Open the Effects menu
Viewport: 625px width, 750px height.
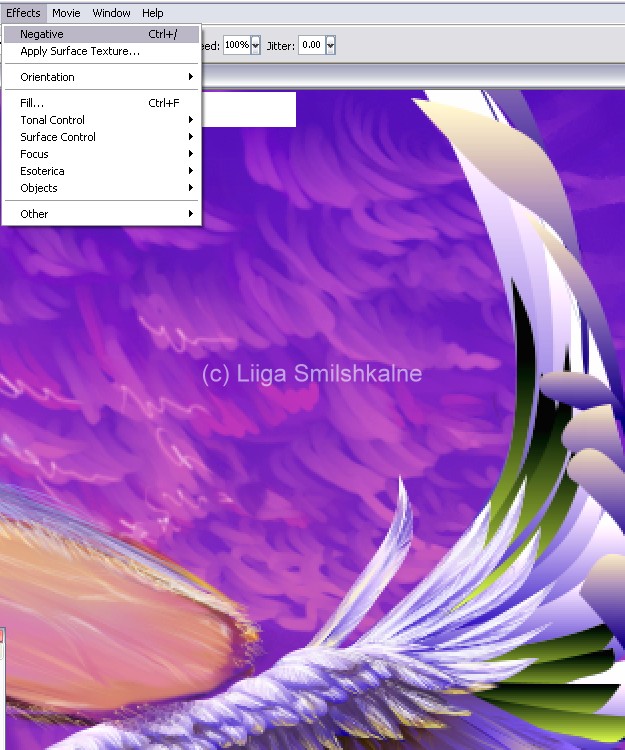(x=23, y=13)
